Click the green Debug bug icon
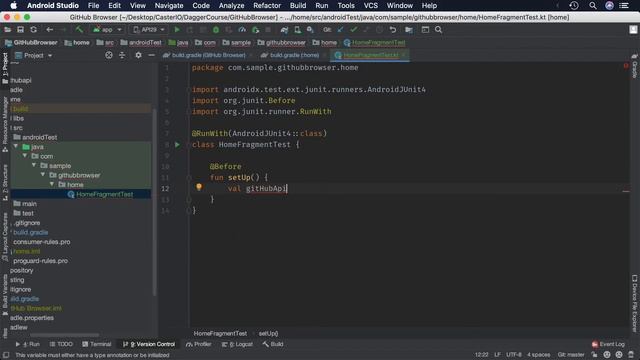Viewport: 640px width, 360px height. click(x=216, y=30)
